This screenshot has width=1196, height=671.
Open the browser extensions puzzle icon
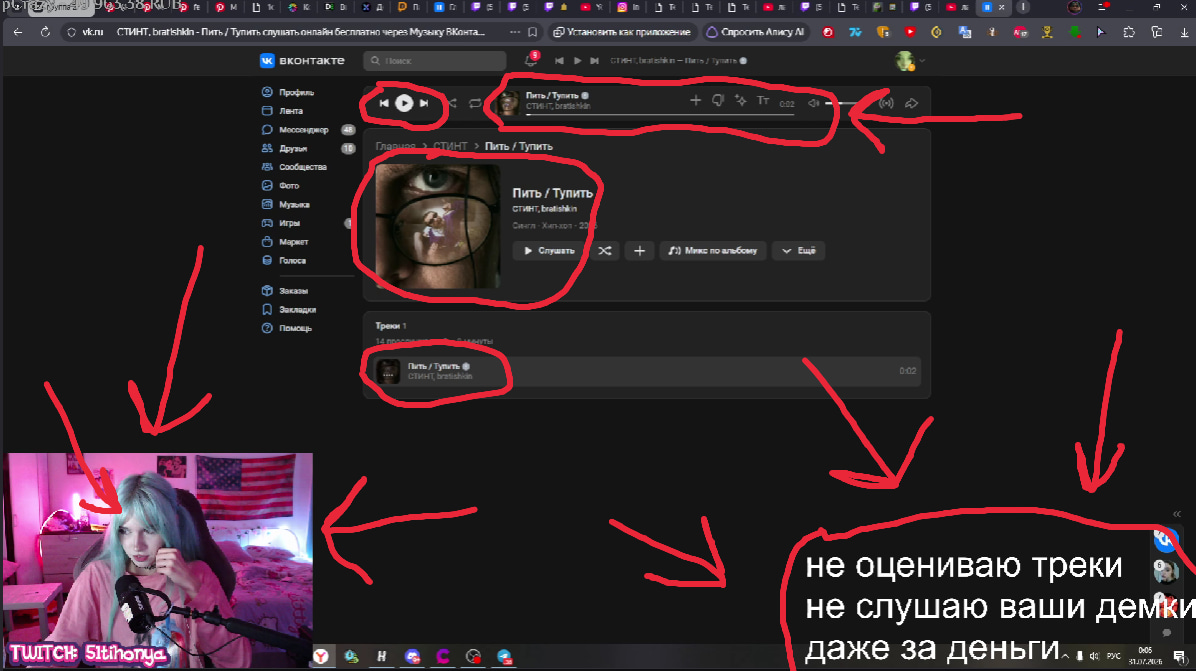click(x=1130, y=32)
